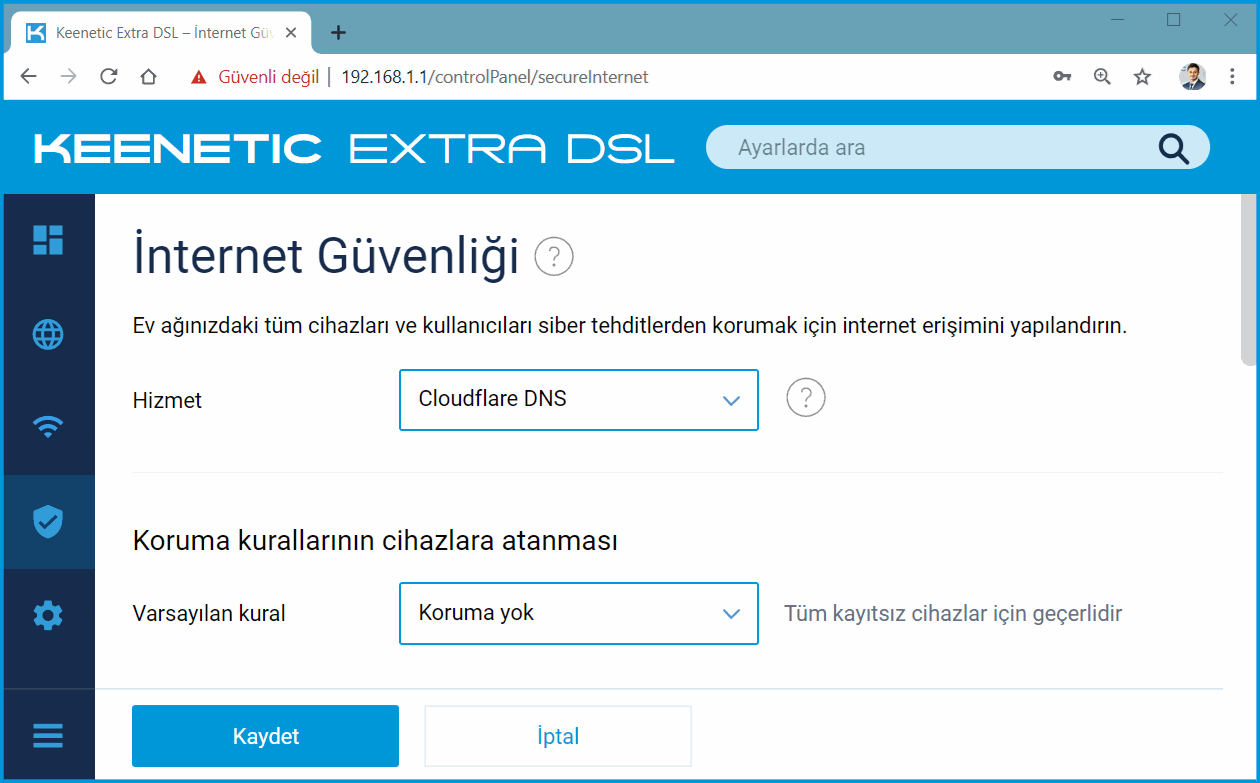
Task: Open the saved passwords key icon
Action: (x=1062, y=77)
